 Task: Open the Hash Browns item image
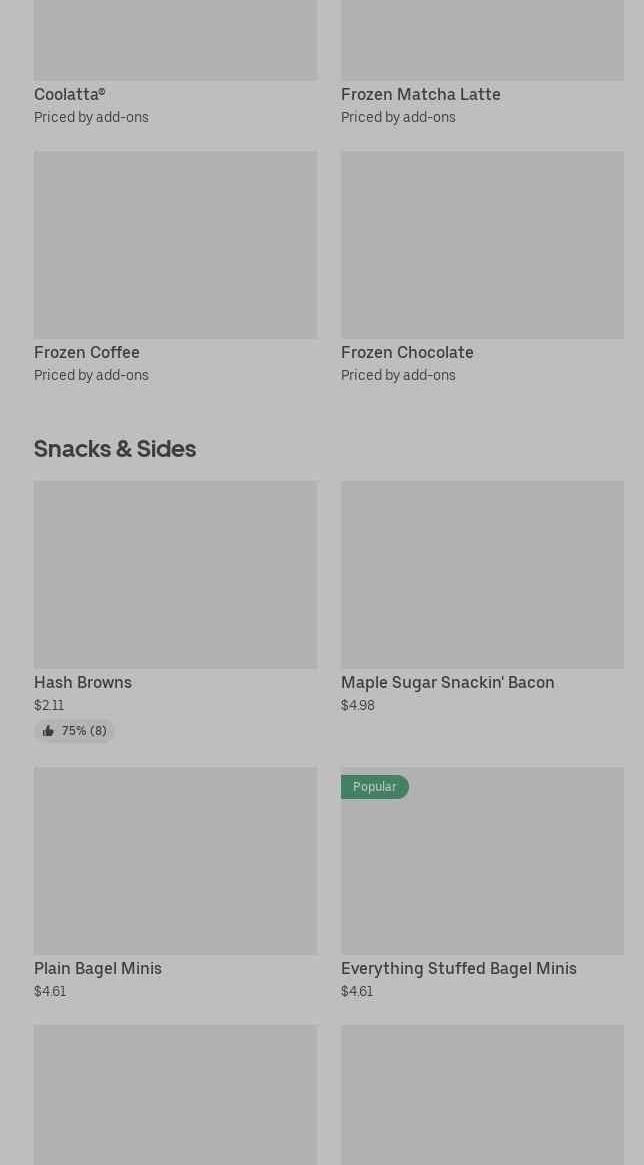coord(175,574)
